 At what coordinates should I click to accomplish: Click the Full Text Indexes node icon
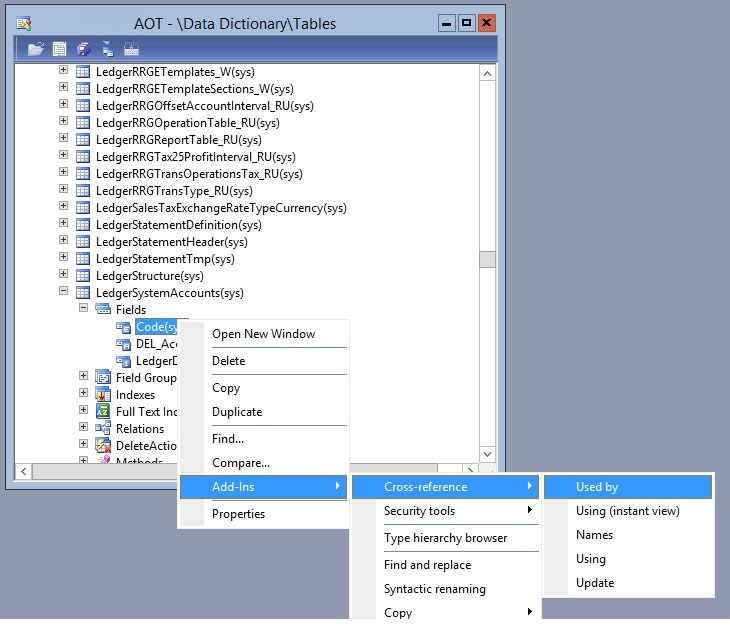(x=103, y=412)
